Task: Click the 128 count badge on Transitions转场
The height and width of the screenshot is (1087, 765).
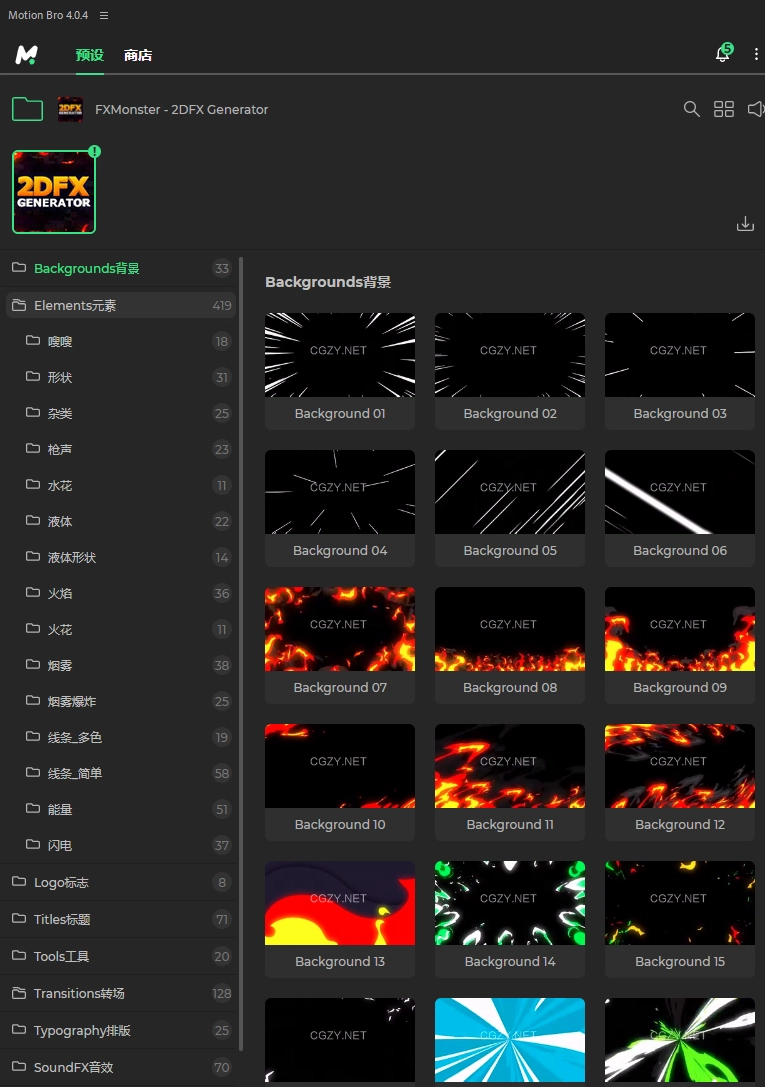Action: [222, 993]
